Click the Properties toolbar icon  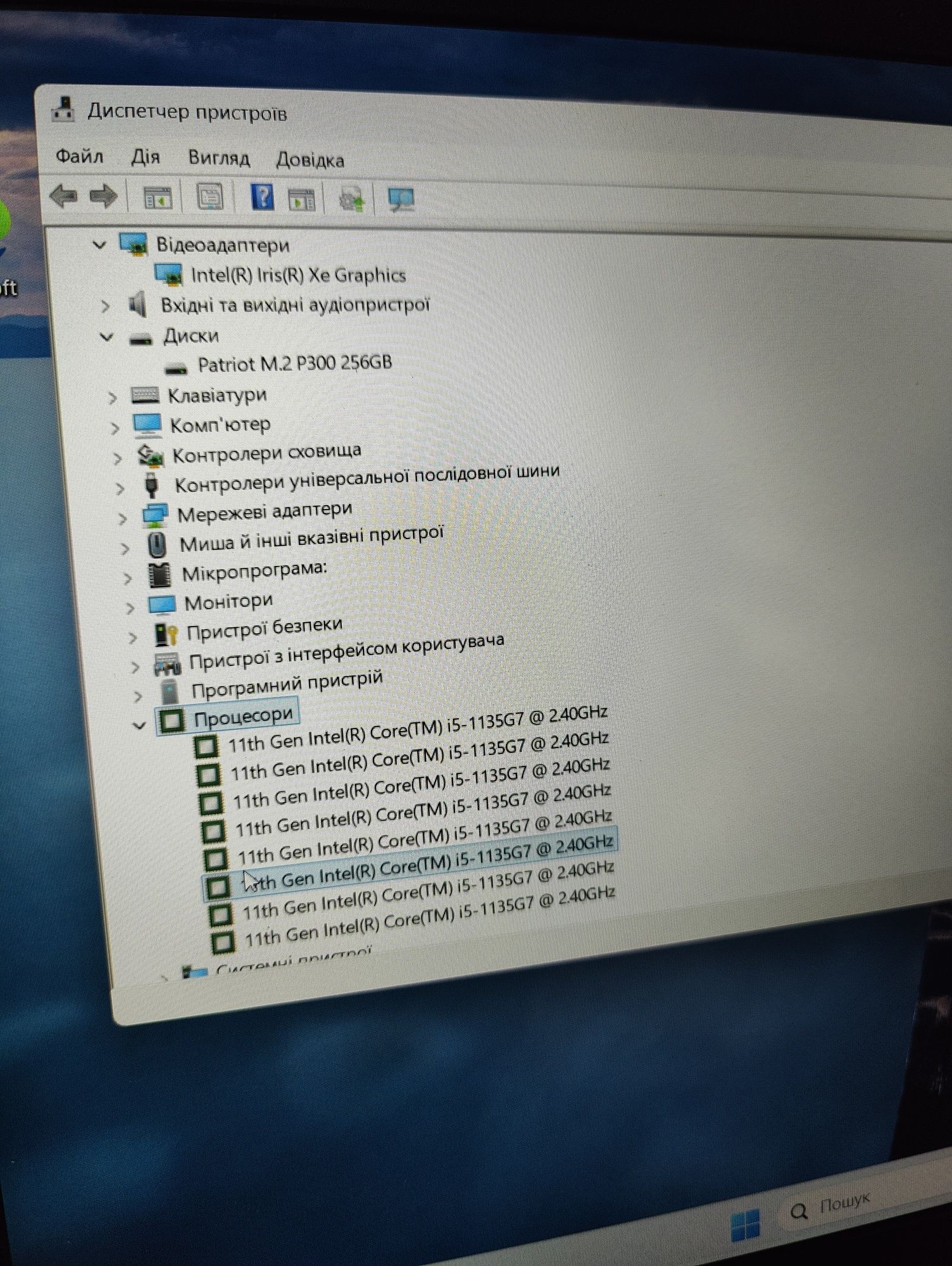(x=210, y=197)
